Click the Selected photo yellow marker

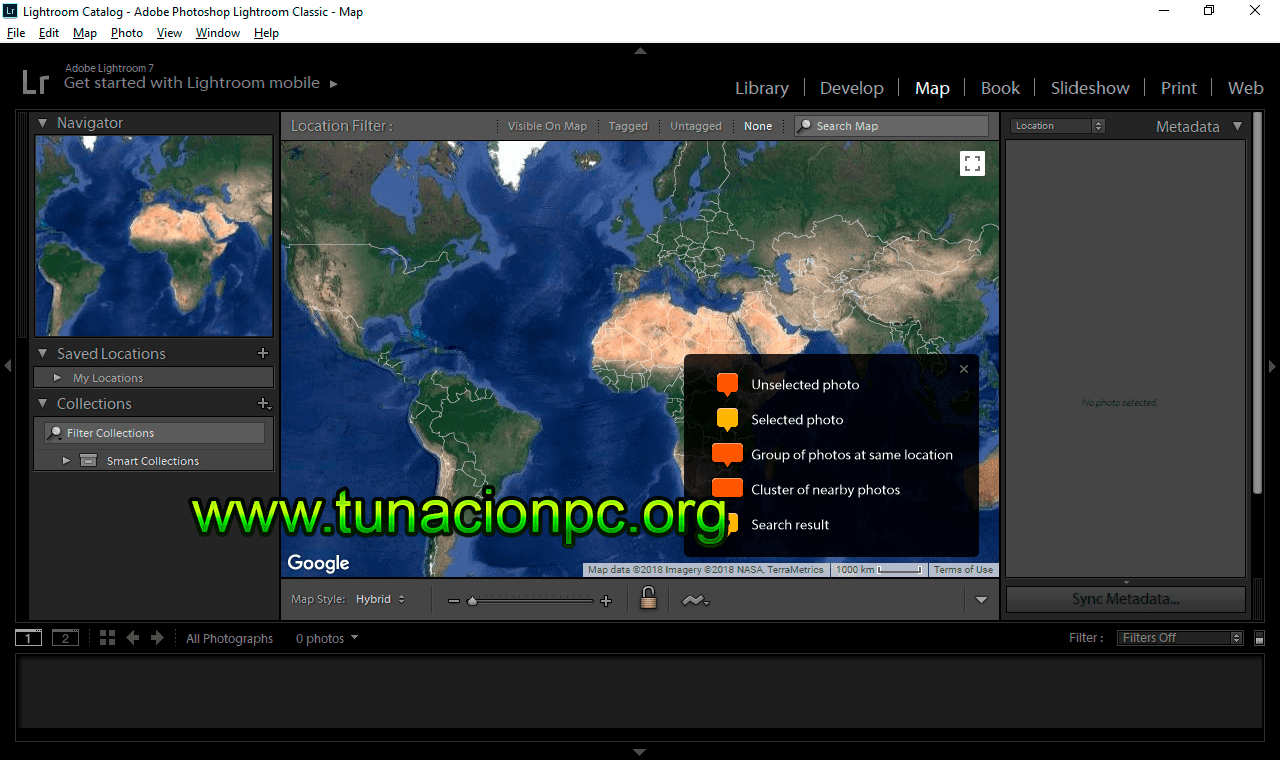pyautogui.click(x=727, y=419)
